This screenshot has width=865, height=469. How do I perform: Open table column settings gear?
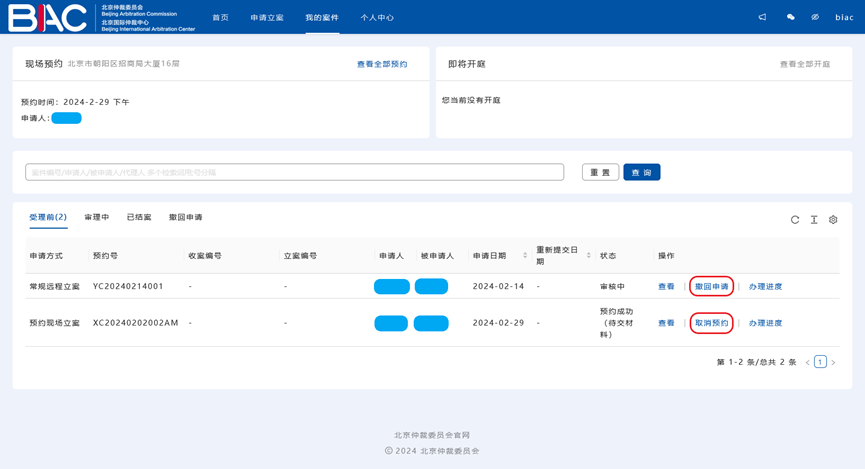(833, 220)
